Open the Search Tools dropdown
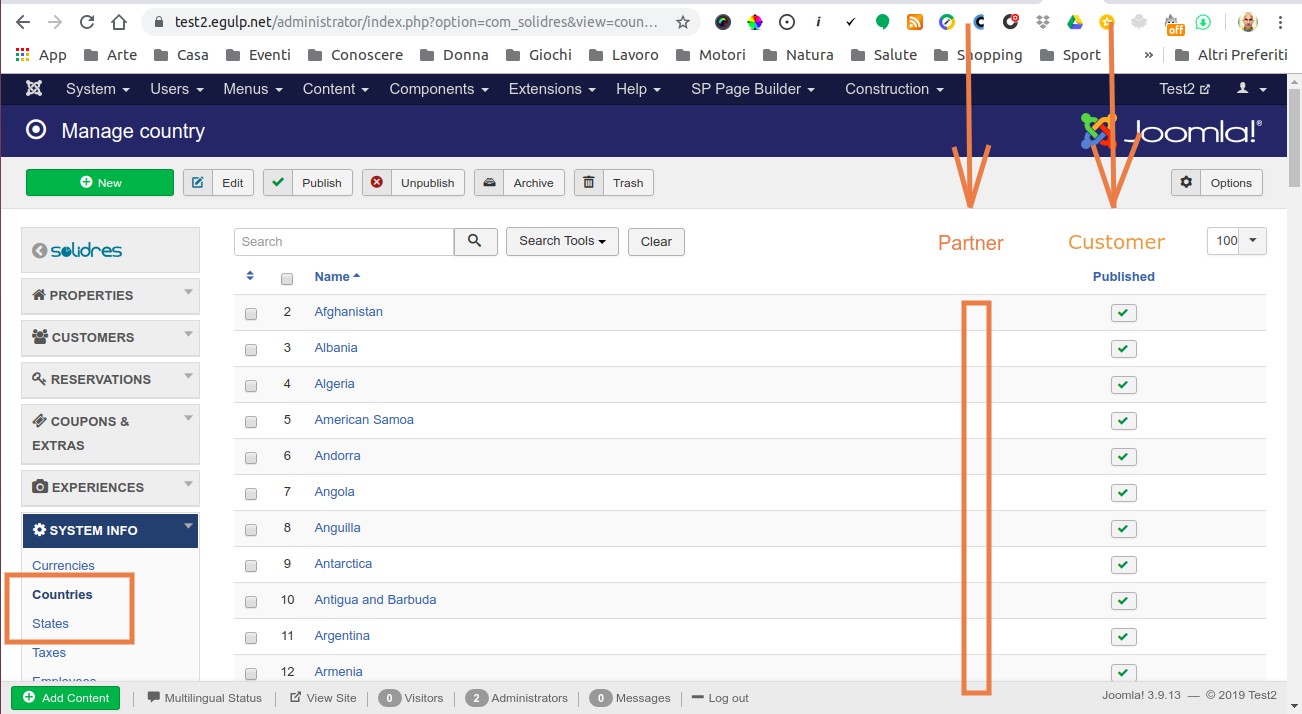Viewport: 1302px width, 714px height. click(x=562, y=241)
